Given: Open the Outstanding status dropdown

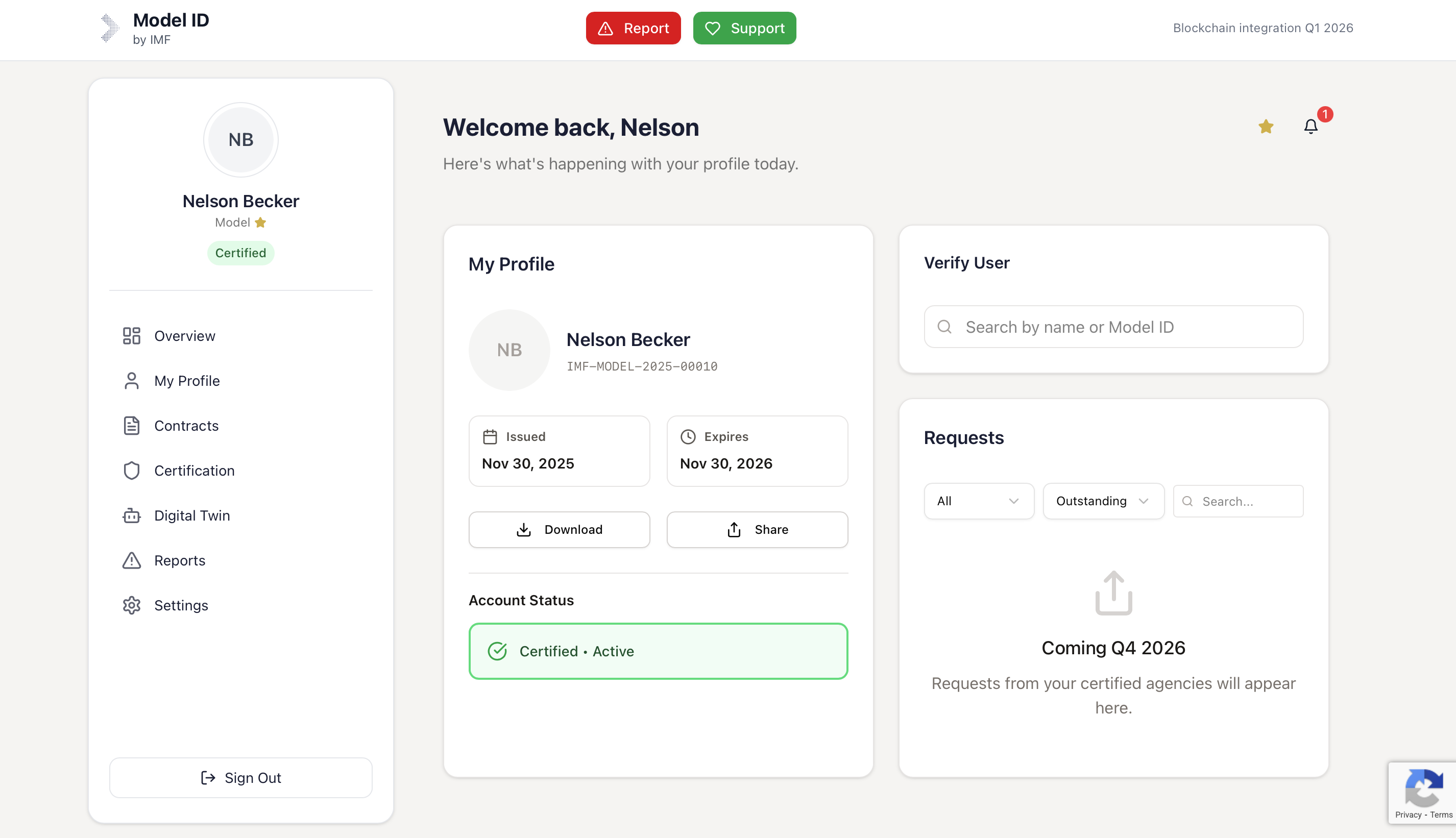Looking at the screenshot, I should coord(1103,501).
